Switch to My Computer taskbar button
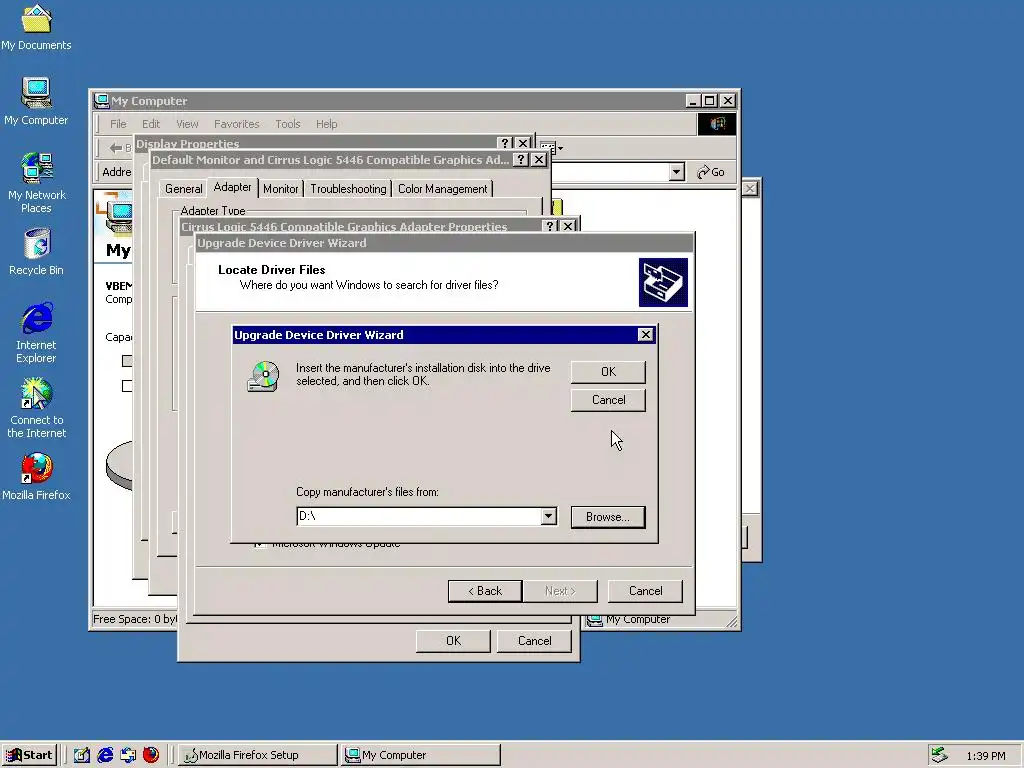Image resolution: width=1024 pixels, height=768 pixels. [x=421, y=755]
